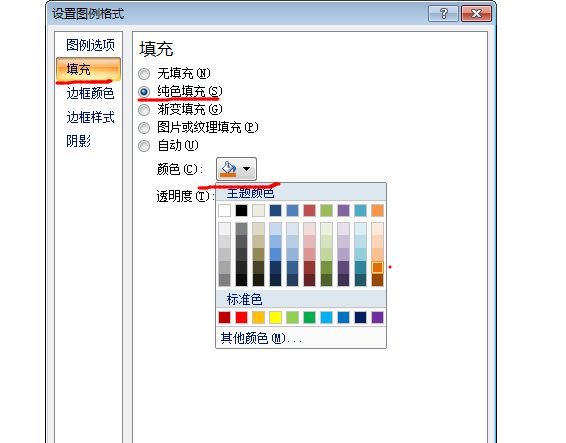Screen dimensions: 566x443
Task: Select the darkest orange-brown shade swatch
Action: pyautogui.click(x=377, y=280)
